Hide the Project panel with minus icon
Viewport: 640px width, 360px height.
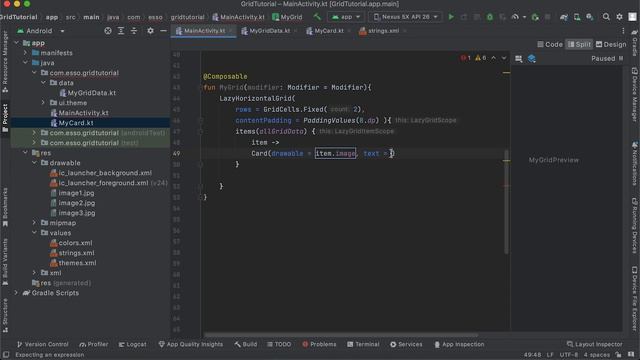pyautogui.click(x=163, y=31)
